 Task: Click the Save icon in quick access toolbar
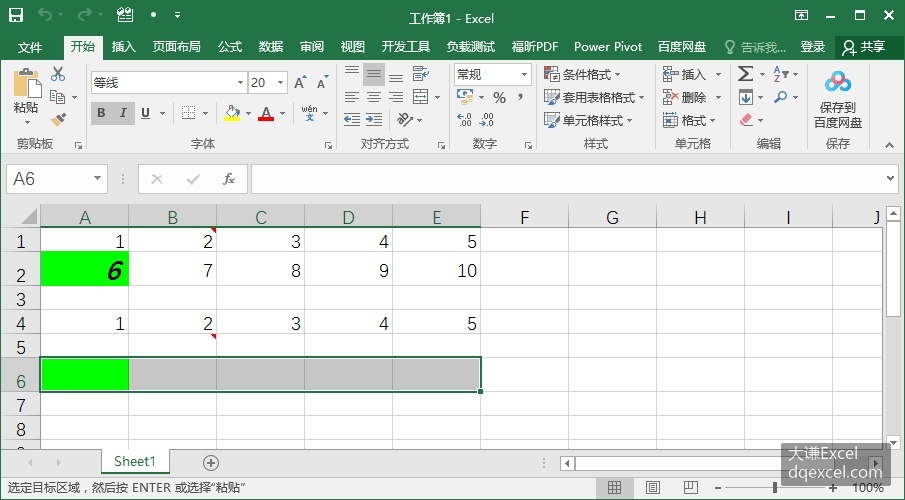[16, 15]
